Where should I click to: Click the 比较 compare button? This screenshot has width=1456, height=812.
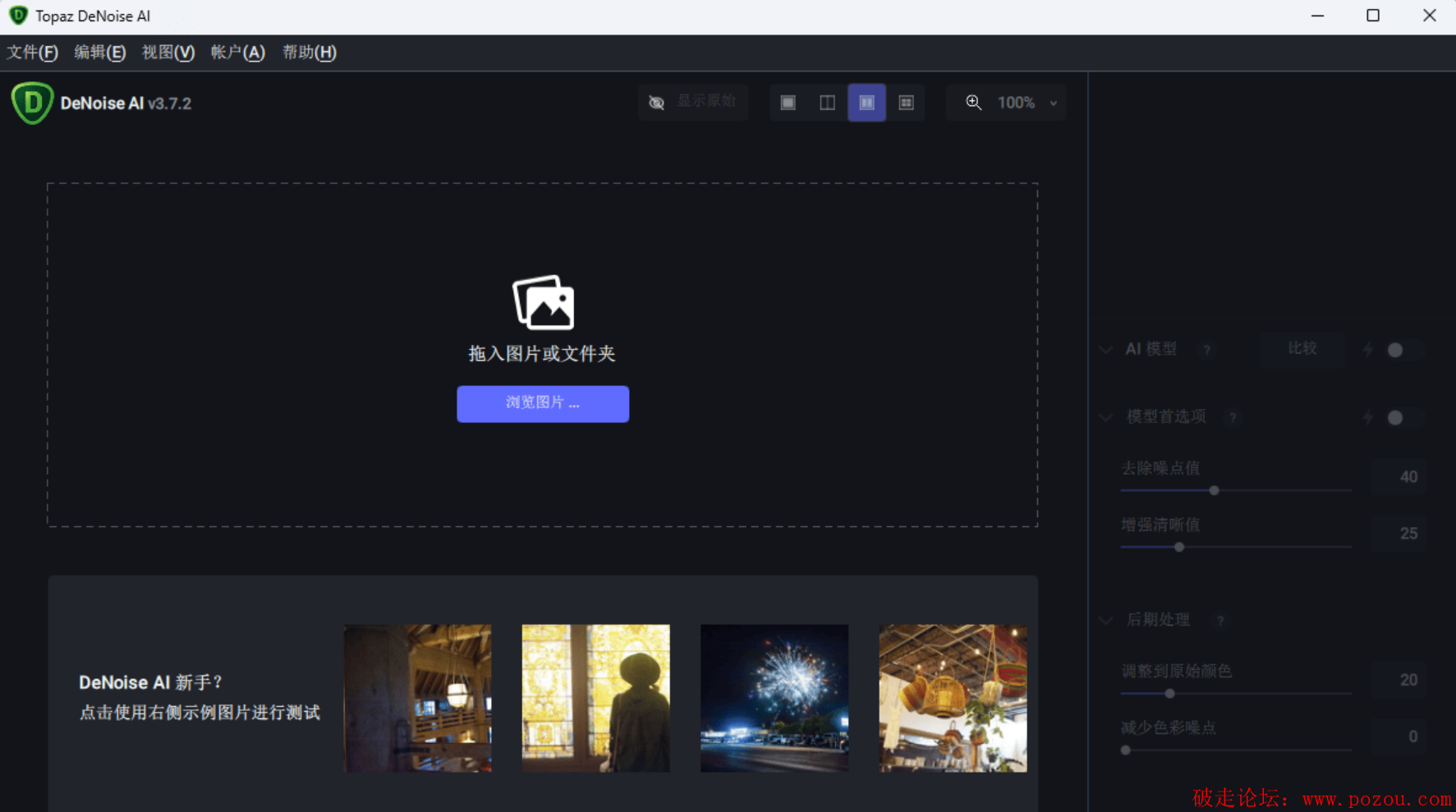point(1302,349)
